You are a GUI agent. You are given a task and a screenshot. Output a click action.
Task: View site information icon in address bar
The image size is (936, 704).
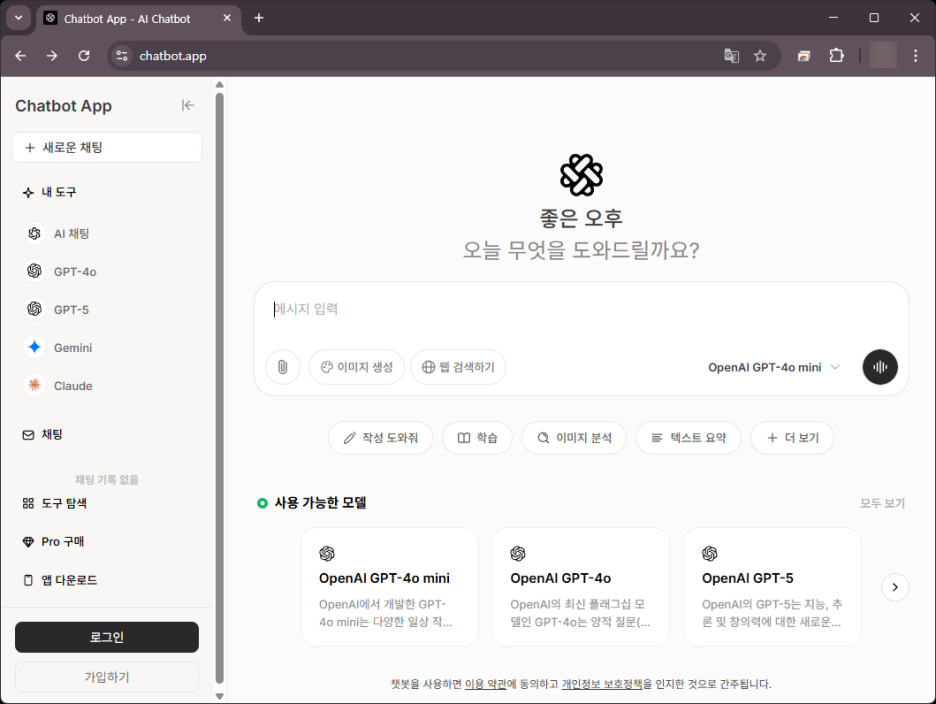(122, 56)
